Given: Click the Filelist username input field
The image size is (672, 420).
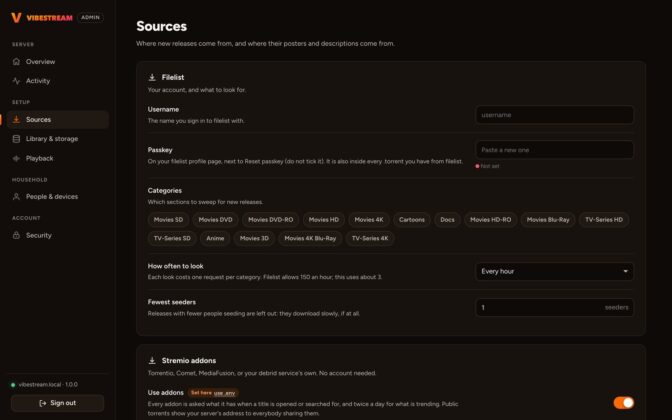Looking at the screenshot, I should (x=555, y=115).
